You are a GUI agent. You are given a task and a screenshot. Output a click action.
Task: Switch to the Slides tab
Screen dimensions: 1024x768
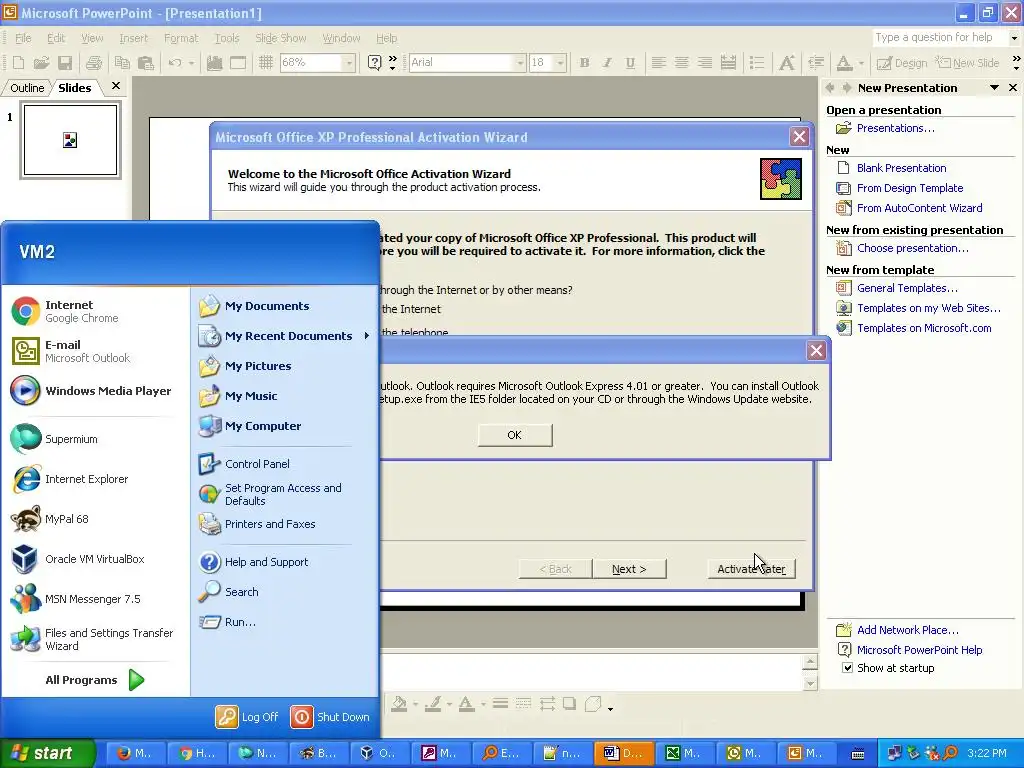pos(74,88)
